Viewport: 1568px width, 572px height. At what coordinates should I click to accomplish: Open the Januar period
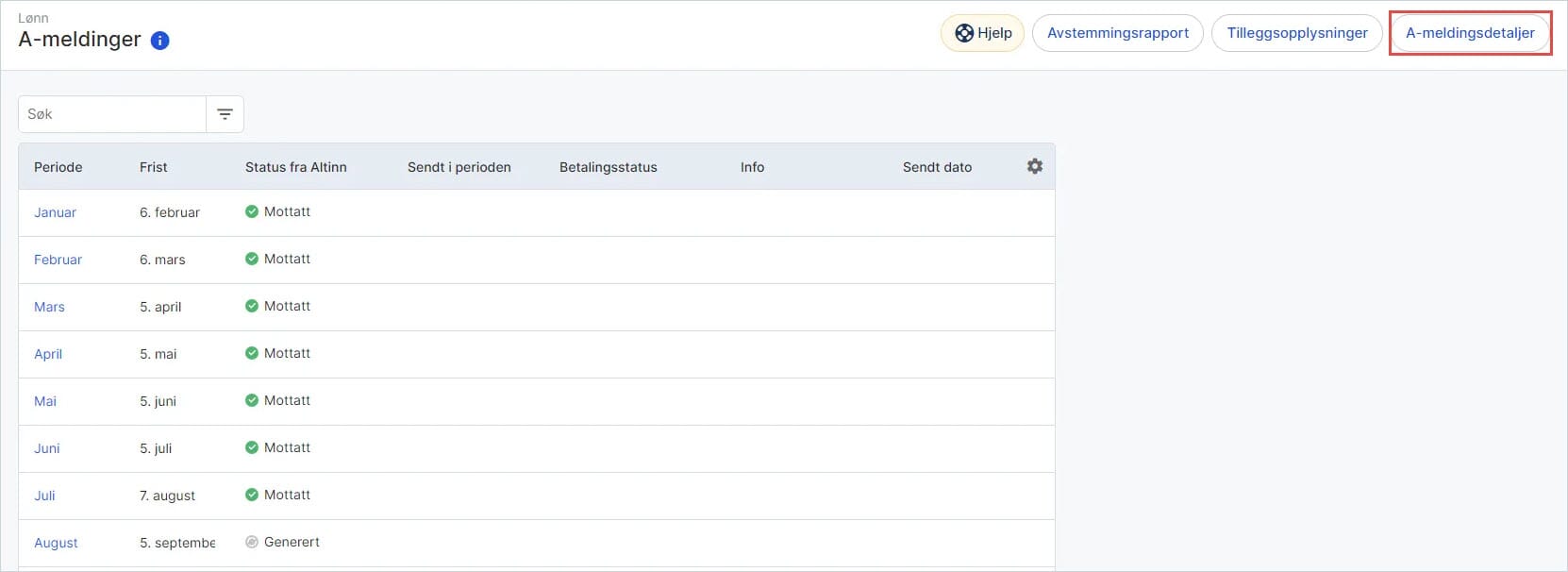tap(56, 212)
